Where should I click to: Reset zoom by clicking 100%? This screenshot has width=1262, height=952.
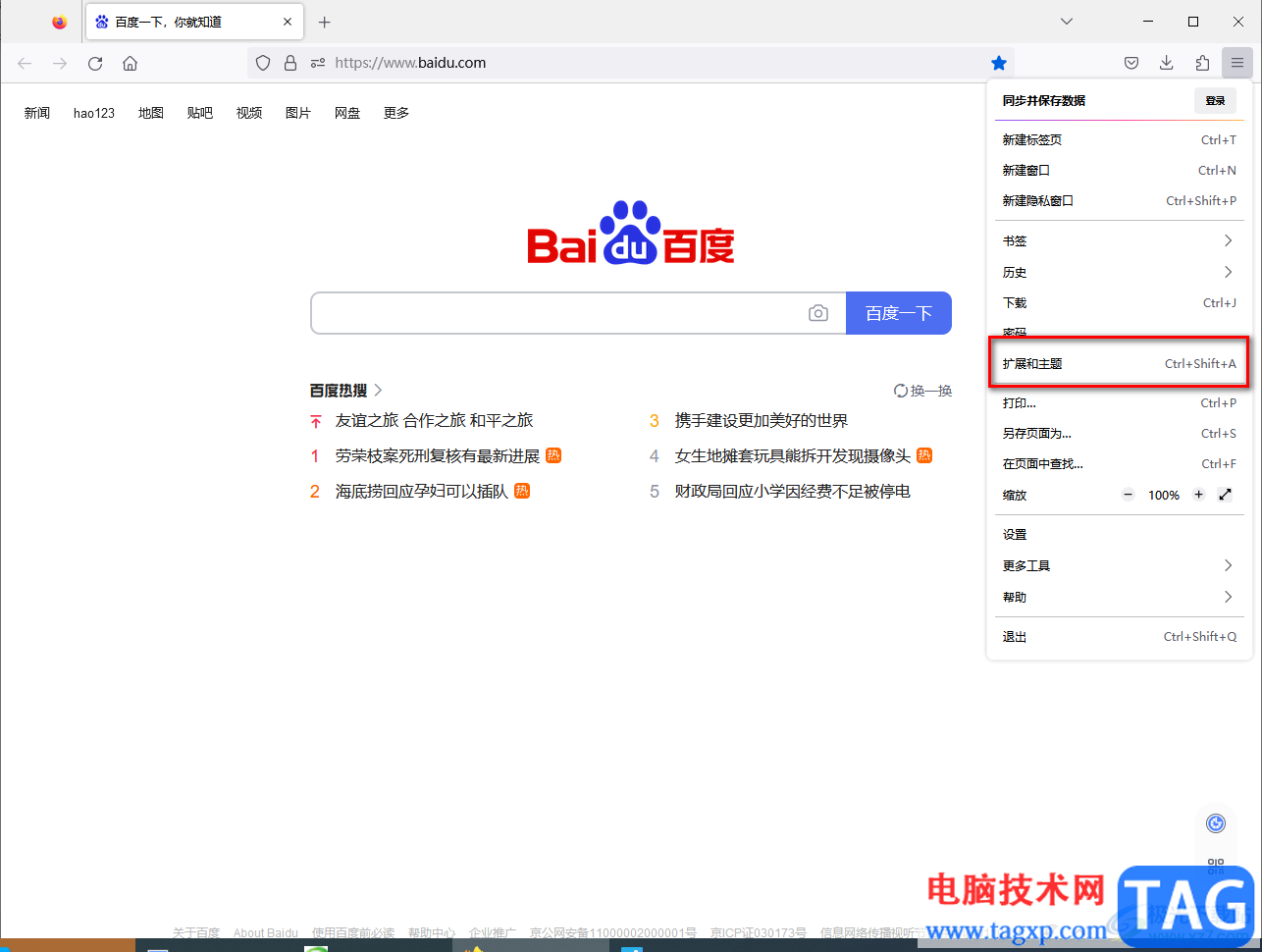click(x=1164, y=496)
